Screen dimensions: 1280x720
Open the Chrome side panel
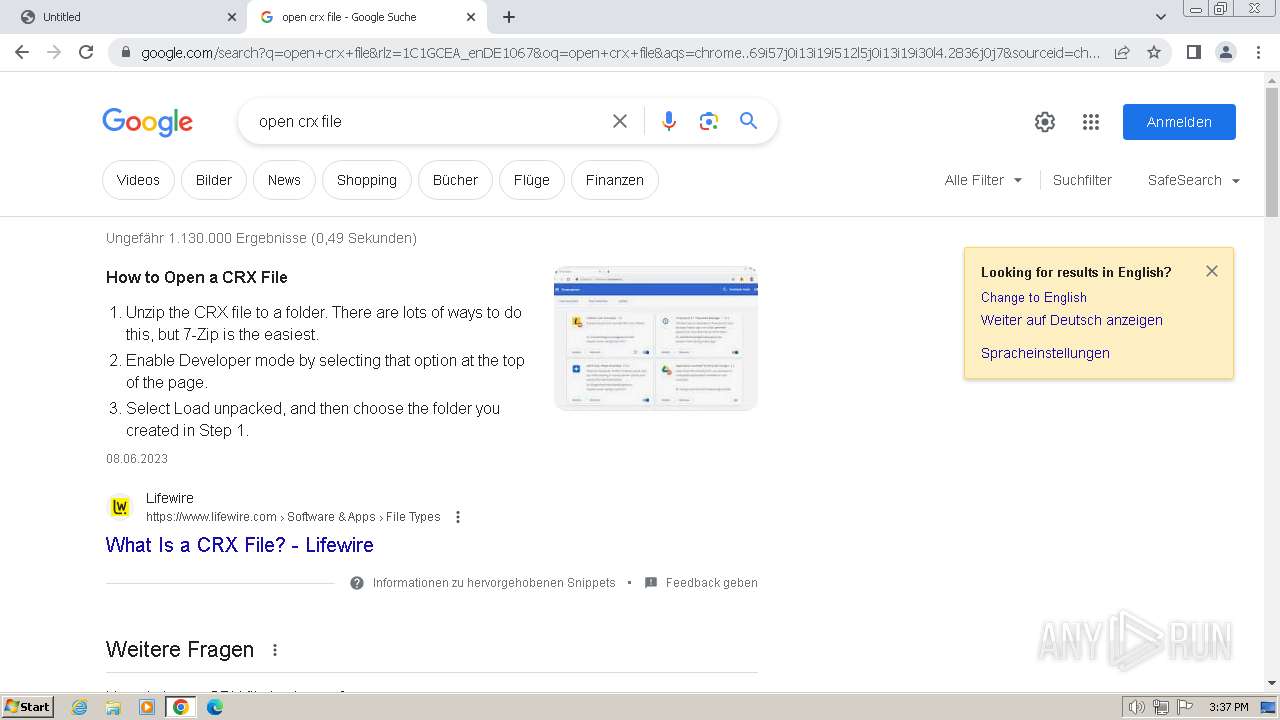click(x=1193, y=52)
